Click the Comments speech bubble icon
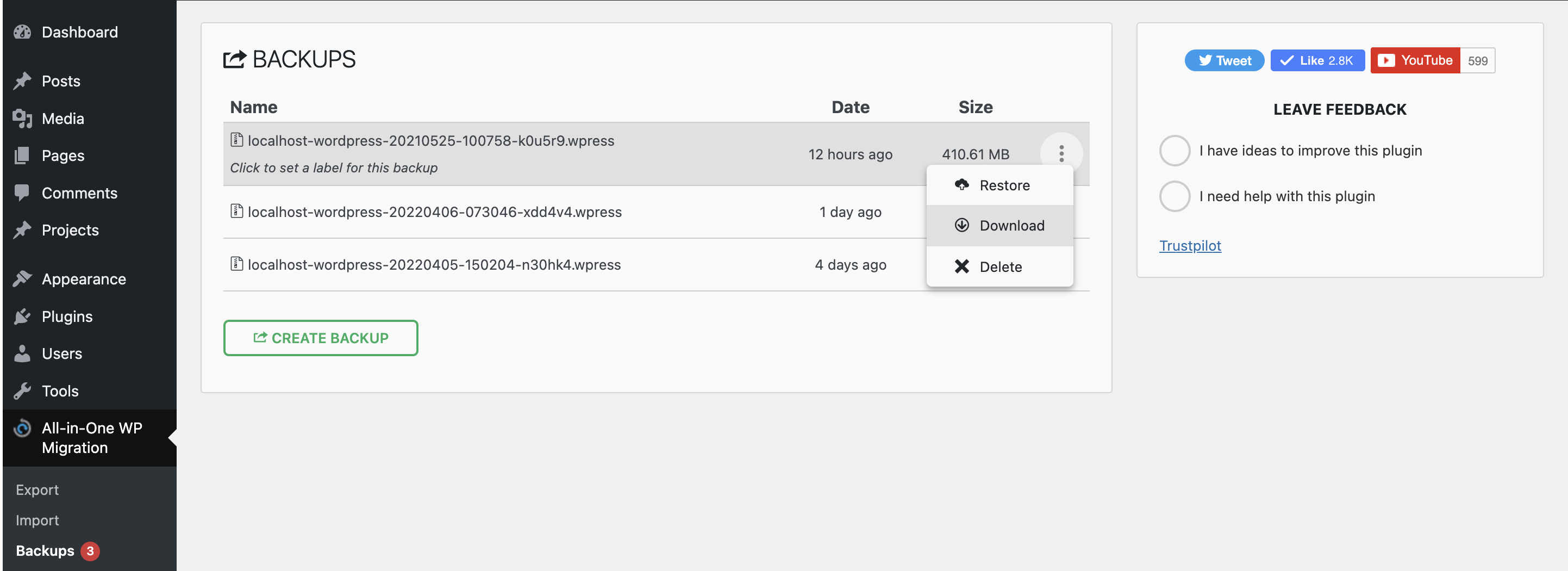The height and width of the screenshot is (571, 1568). [x=22, y=193]
